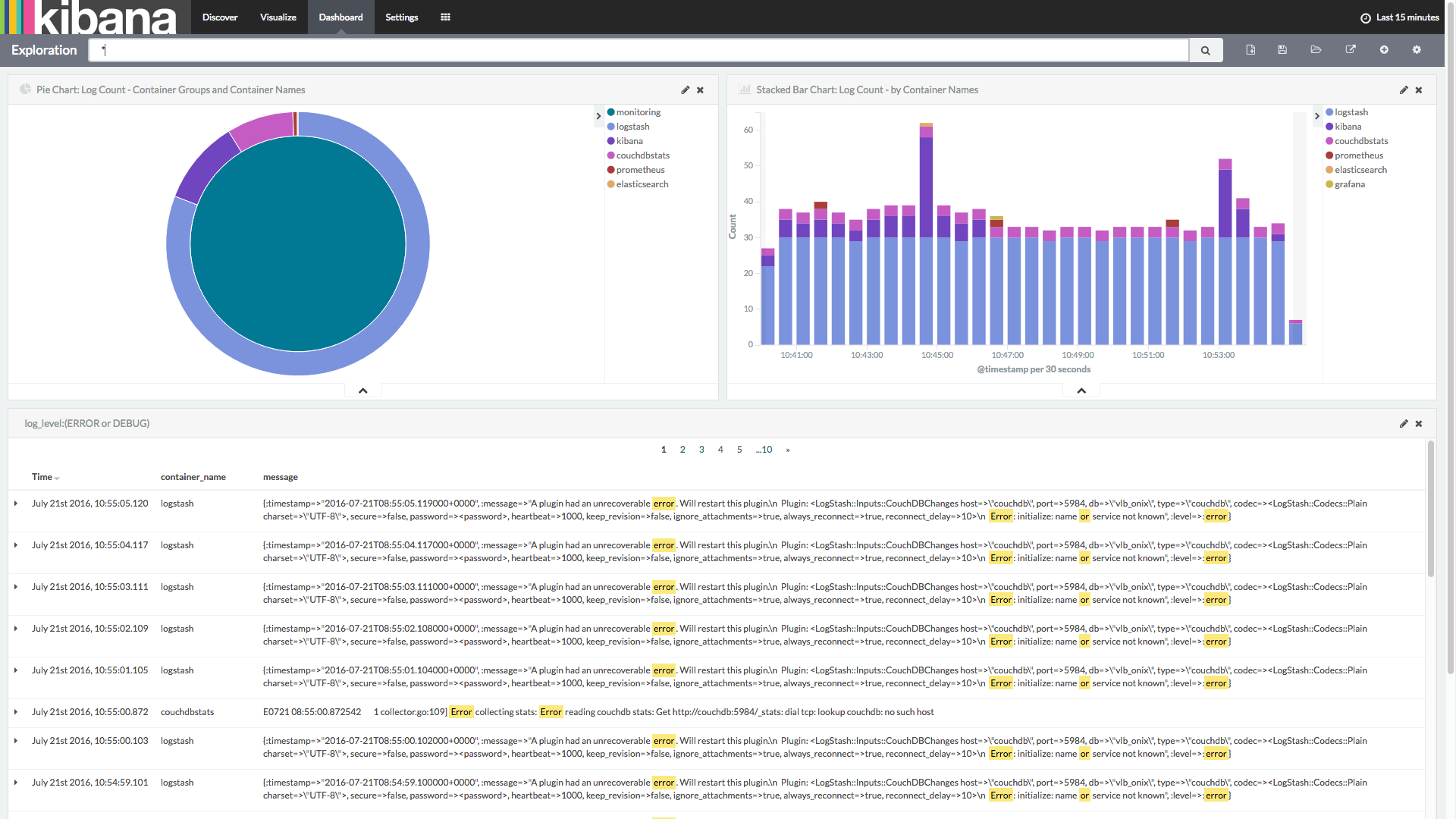Toggle the monitoring entry in pie legend
The image size is (1456, 819).
coord(638,112)
